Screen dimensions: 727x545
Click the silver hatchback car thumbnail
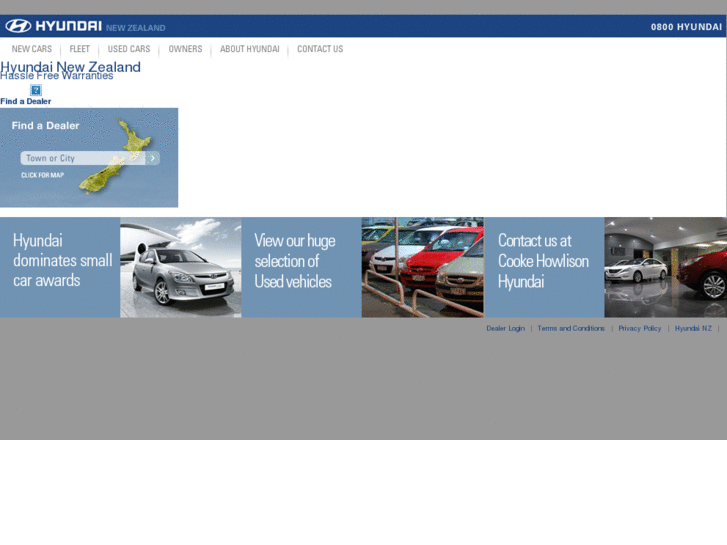point(181,267)
